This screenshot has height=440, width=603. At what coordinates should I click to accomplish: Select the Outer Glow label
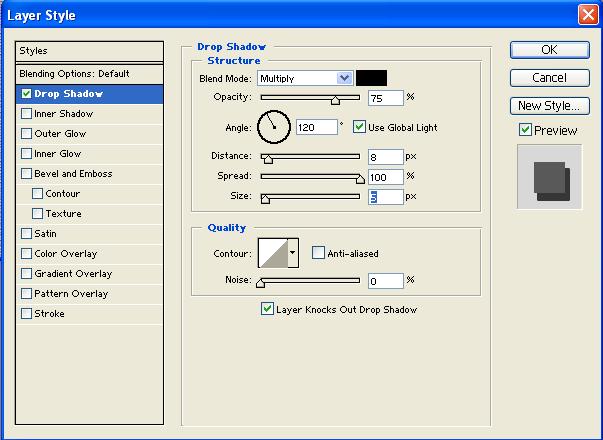60,134
